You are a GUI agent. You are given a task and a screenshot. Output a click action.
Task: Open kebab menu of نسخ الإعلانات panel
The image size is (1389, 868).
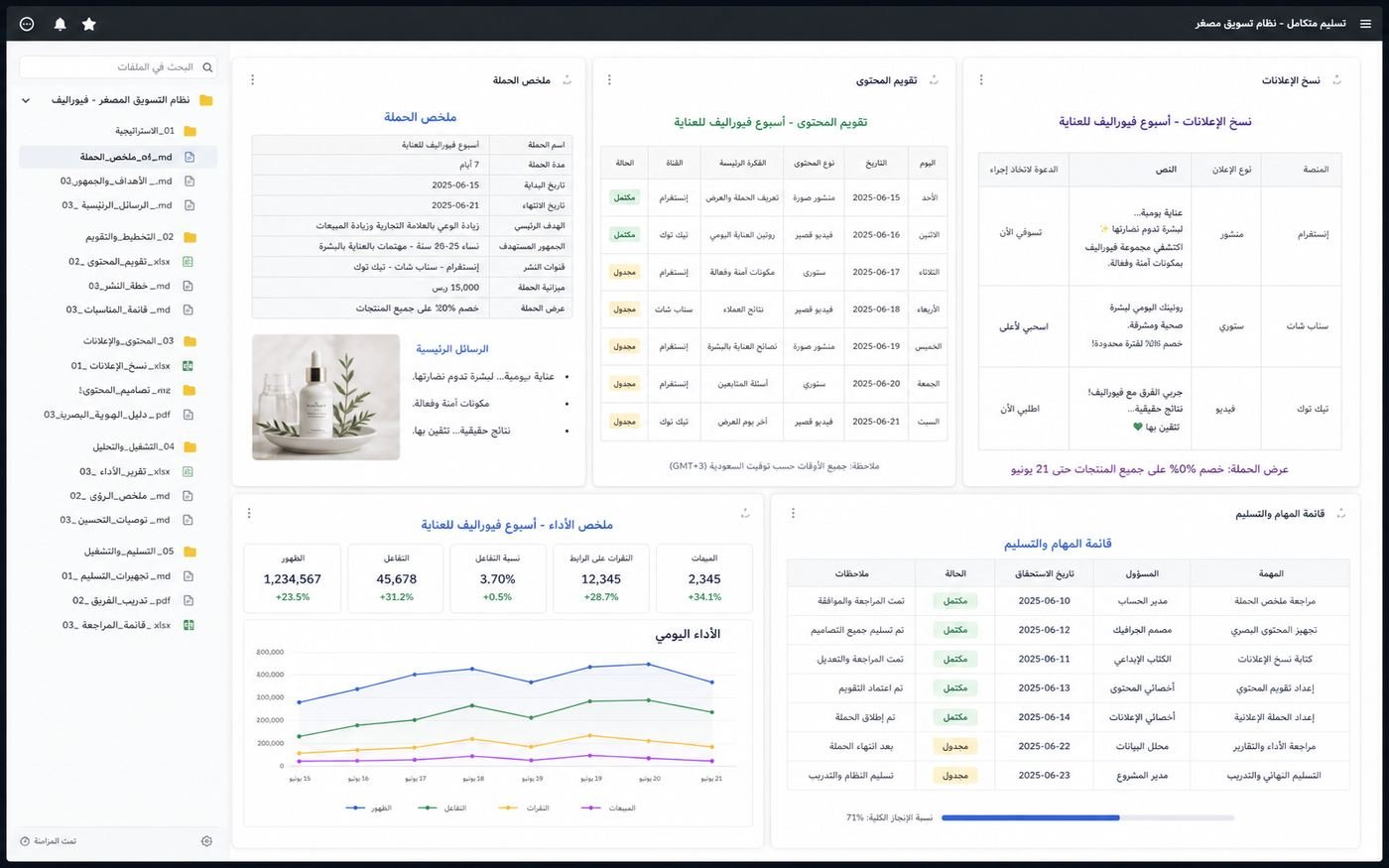981,80
